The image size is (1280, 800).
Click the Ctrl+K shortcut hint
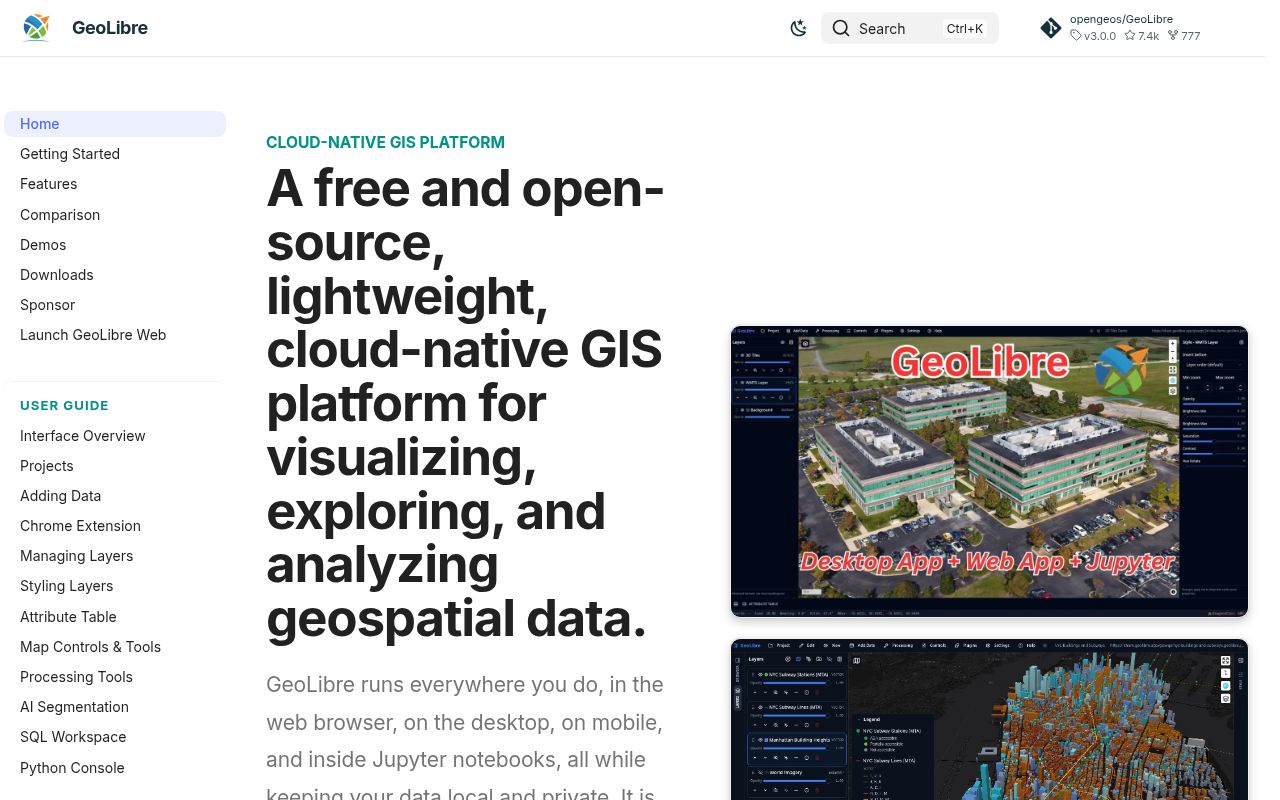(964, 28)
